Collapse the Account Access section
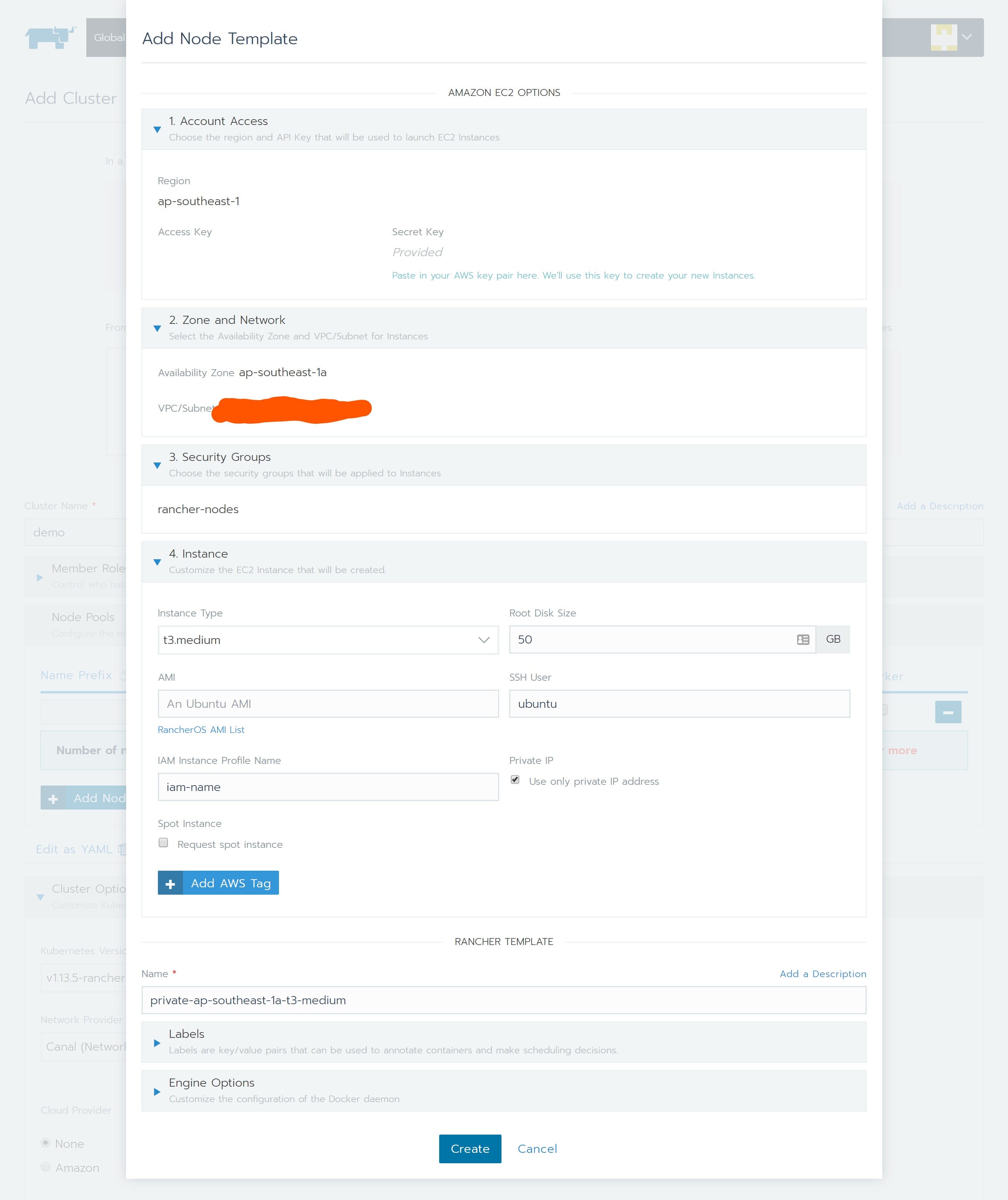The image size is (1008, 1200). (x=157, y=130)
